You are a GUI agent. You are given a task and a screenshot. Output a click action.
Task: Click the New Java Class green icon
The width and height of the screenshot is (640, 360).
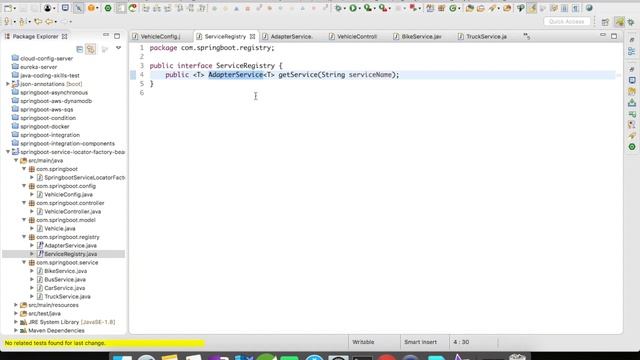(453, 8)
